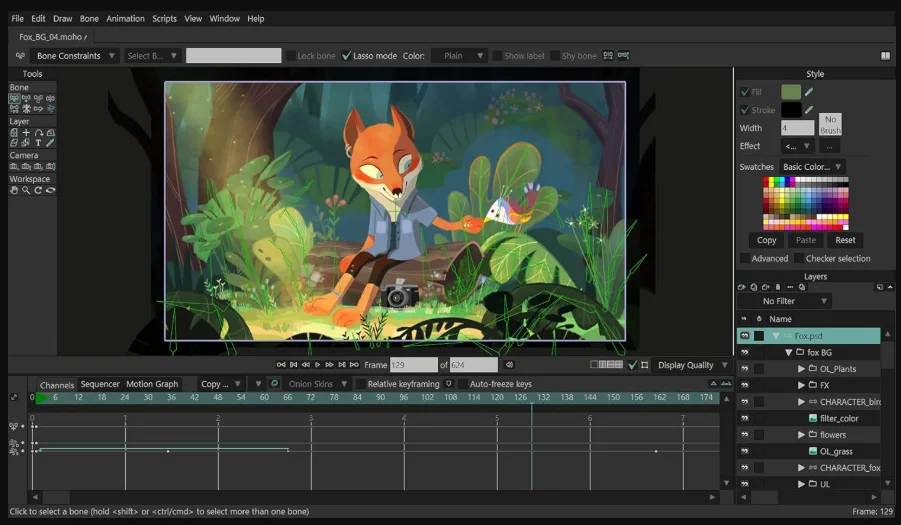The height and width of the screenshot is (525, 901).
Task: Open the Effect dropdown in Style
Action: [797, 146]
